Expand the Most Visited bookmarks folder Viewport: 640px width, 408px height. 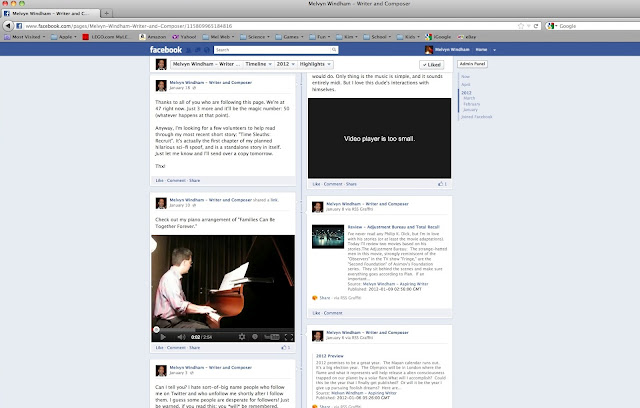tap(24, 37)
